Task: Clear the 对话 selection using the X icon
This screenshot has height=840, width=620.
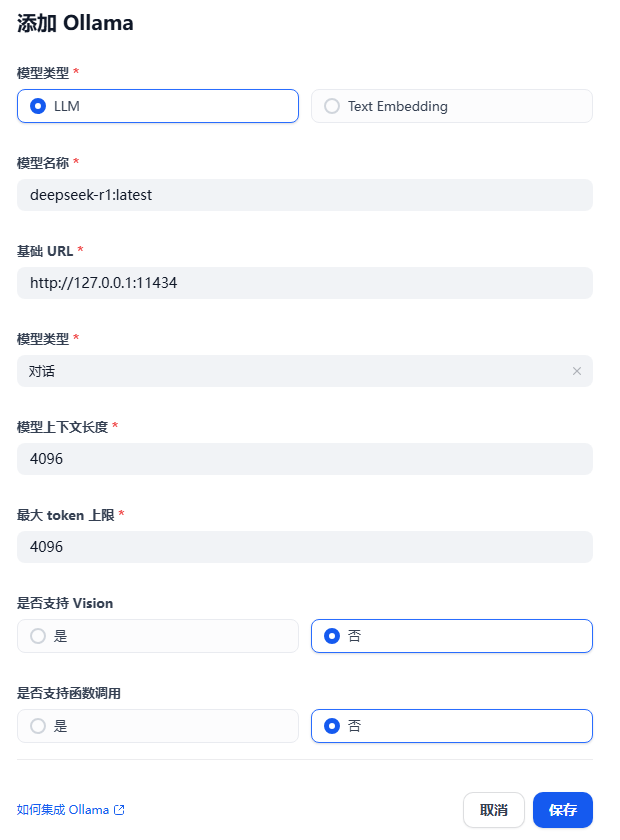Action: pos(577,371)
